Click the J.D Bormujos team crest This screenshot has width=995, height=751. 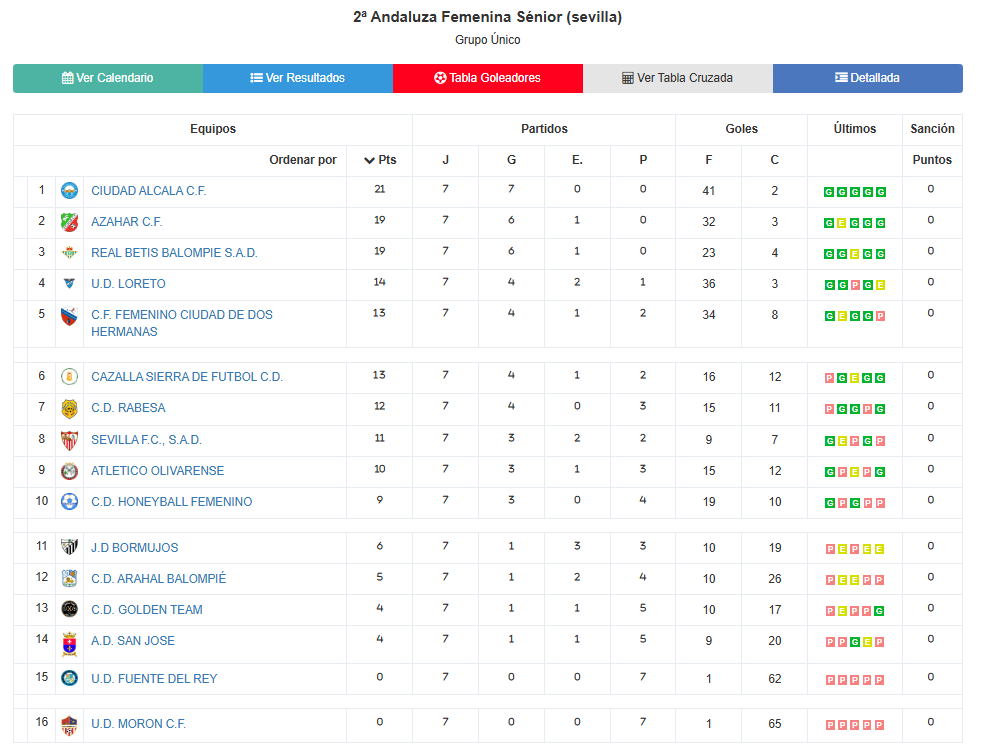[69, 547]
